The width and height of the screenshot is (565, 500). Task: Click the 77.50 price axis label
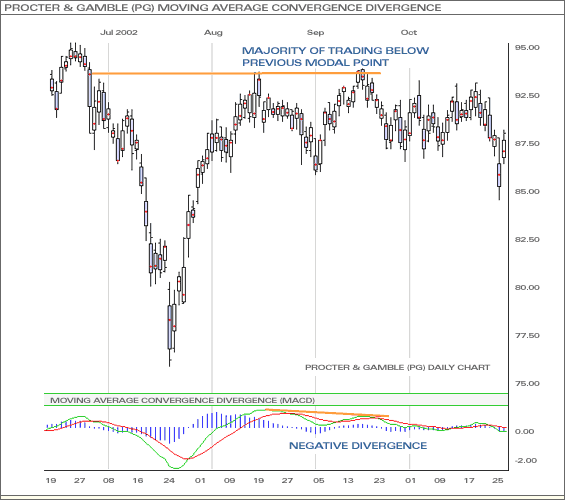tap(527, 335)
